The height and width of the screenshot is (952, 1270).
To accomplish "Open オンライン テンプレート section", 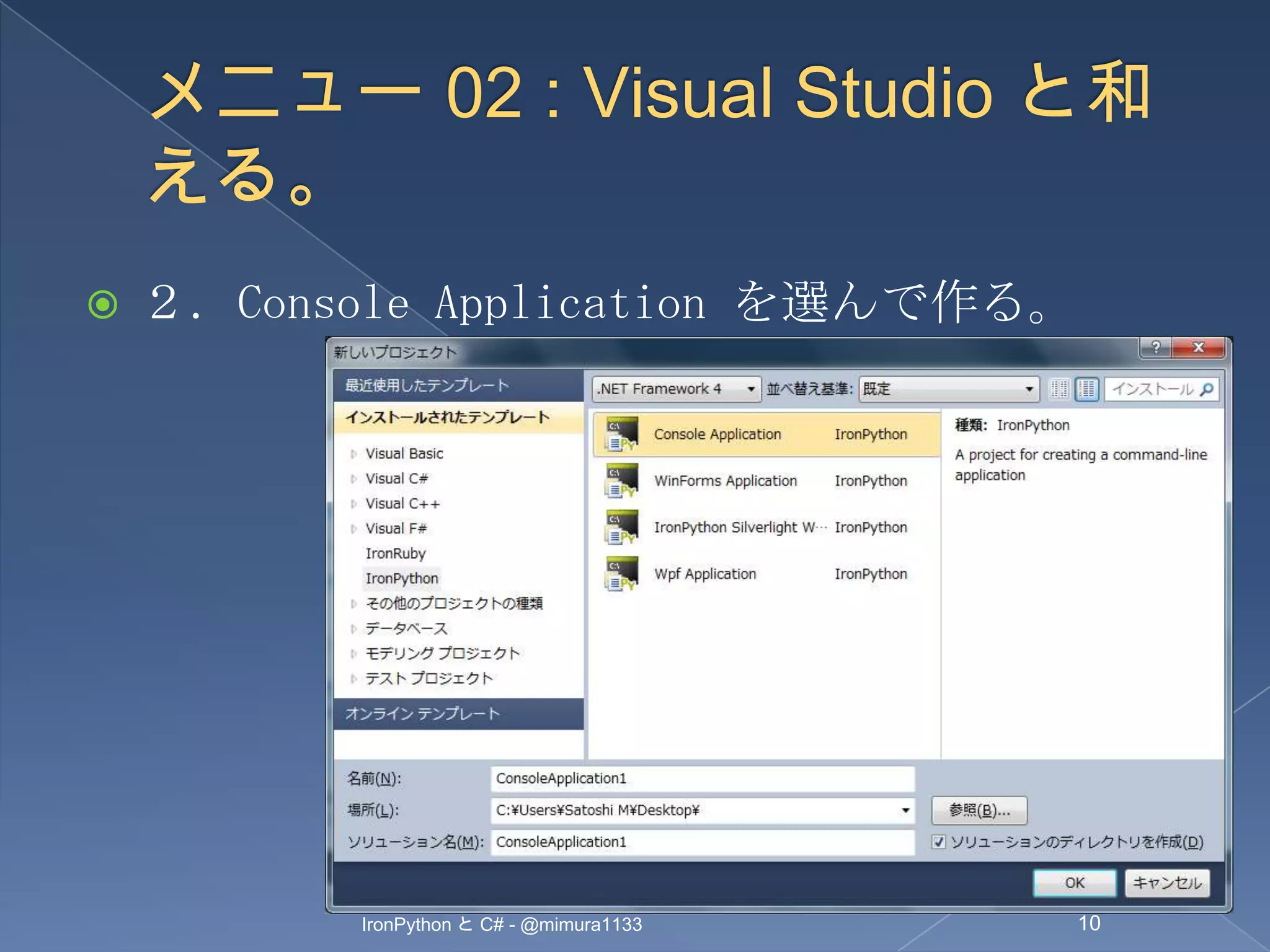I will 458,714.
